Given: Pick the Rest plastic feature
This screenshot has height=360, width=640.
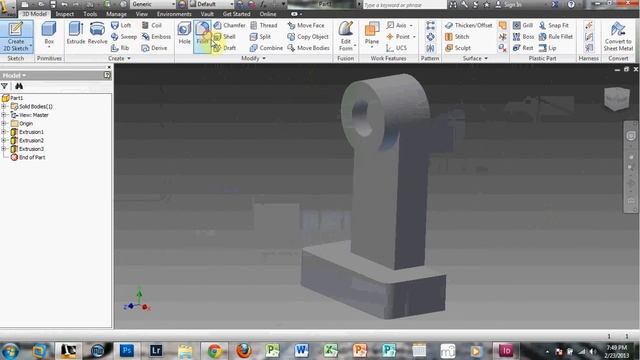Looking at the screenshot, I should point(523,48).
